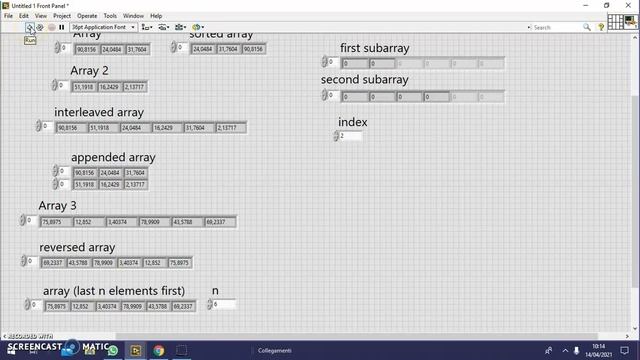Click reversed array index stepper
The image size is (640, 360).
(23, 261)
